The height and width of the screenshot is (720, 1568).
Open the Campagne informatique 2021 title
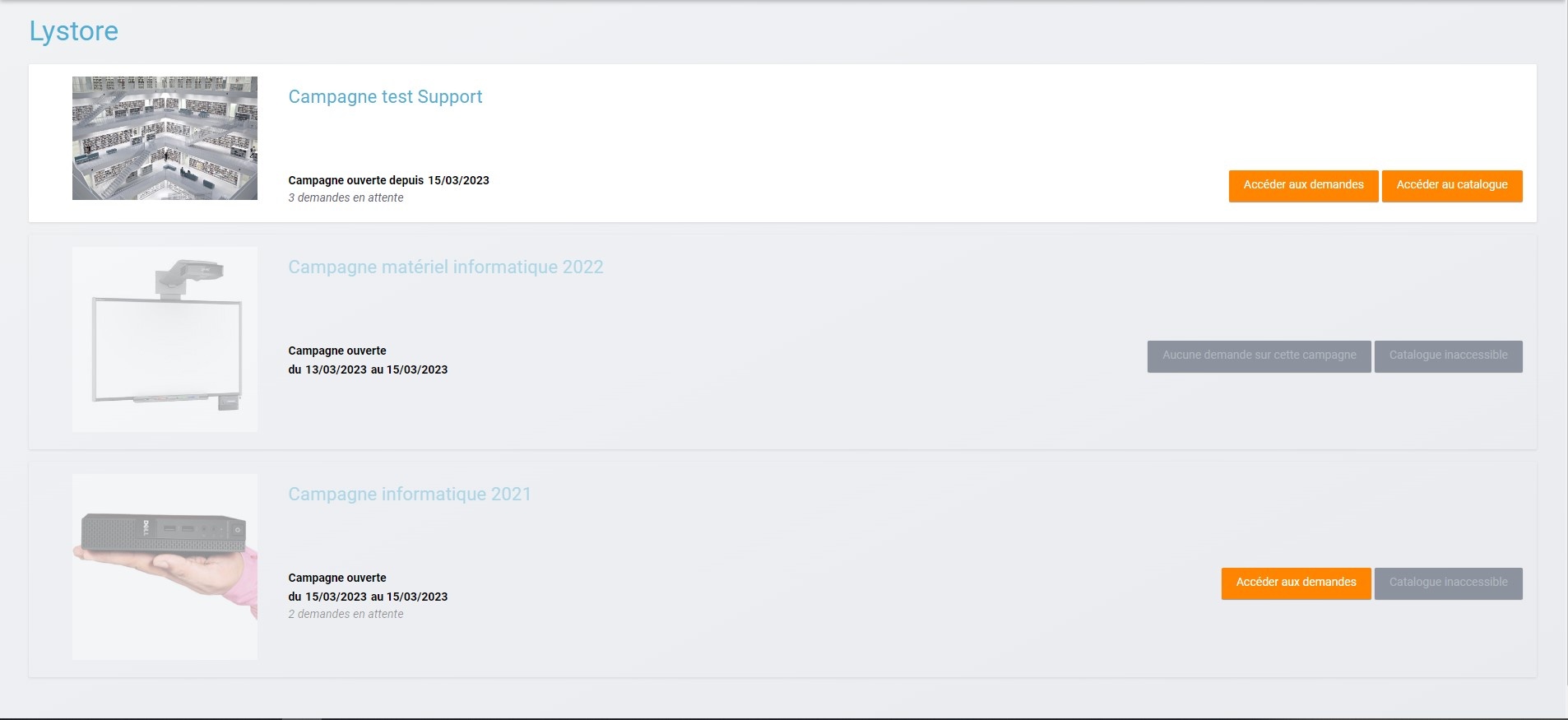pos(409,495)
